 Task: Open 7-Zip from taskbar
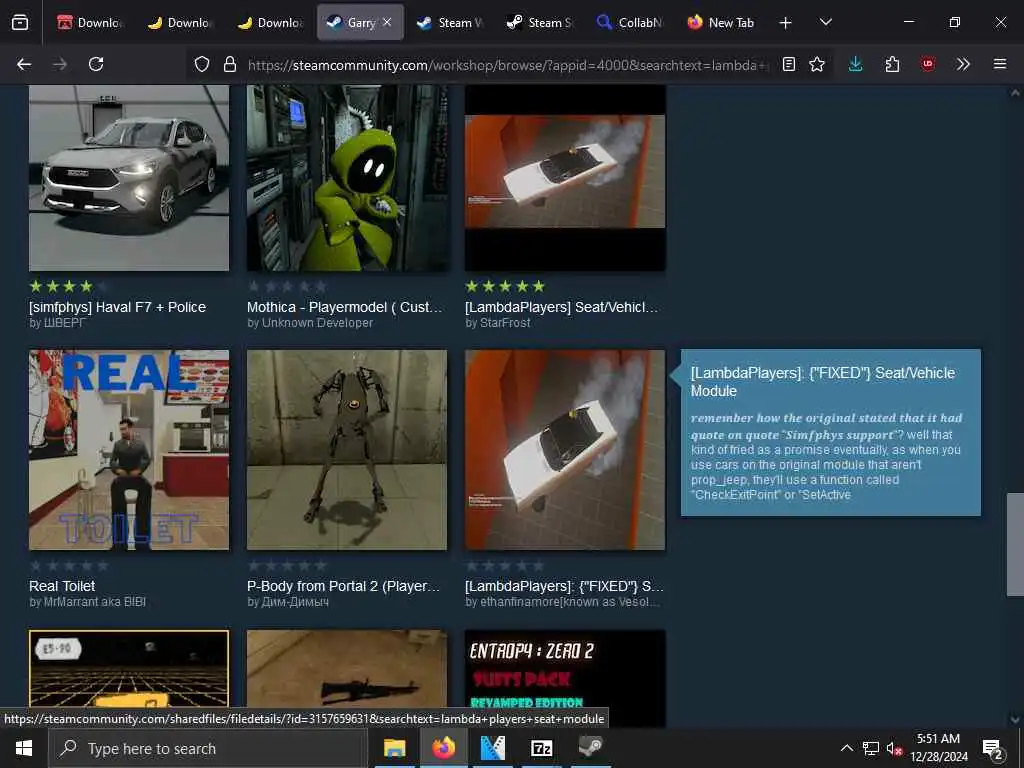click(541, 748)
